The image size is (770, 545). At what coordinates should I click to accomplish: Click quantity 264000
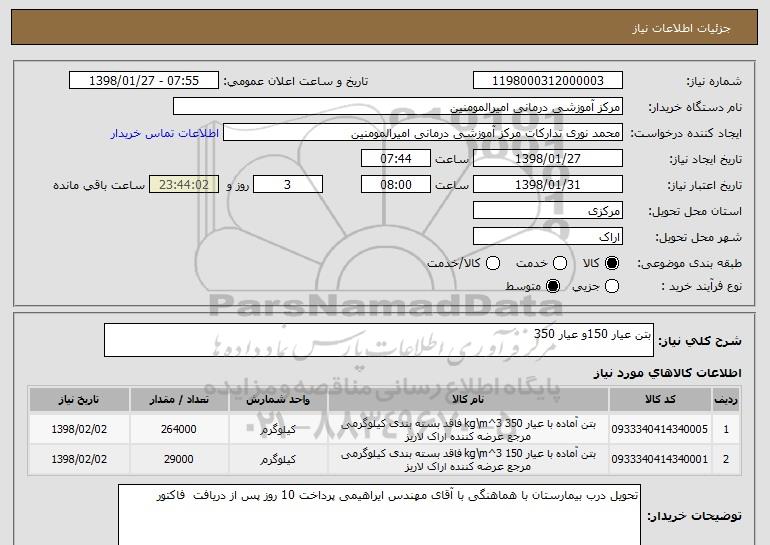179,429
